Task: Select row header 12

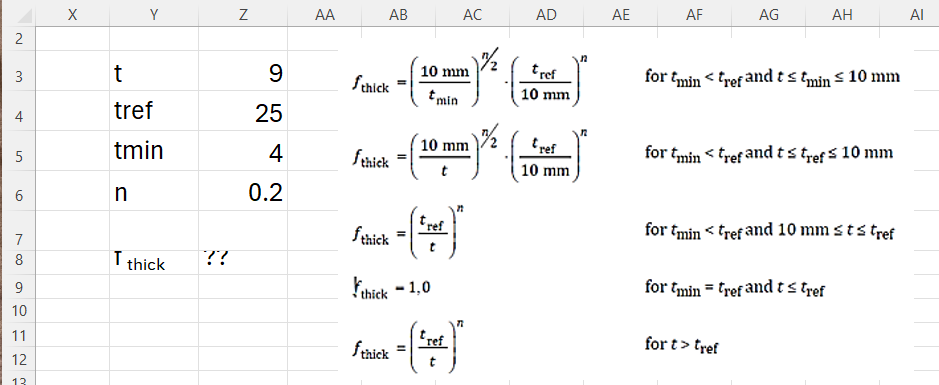Action: pos(18,358)
